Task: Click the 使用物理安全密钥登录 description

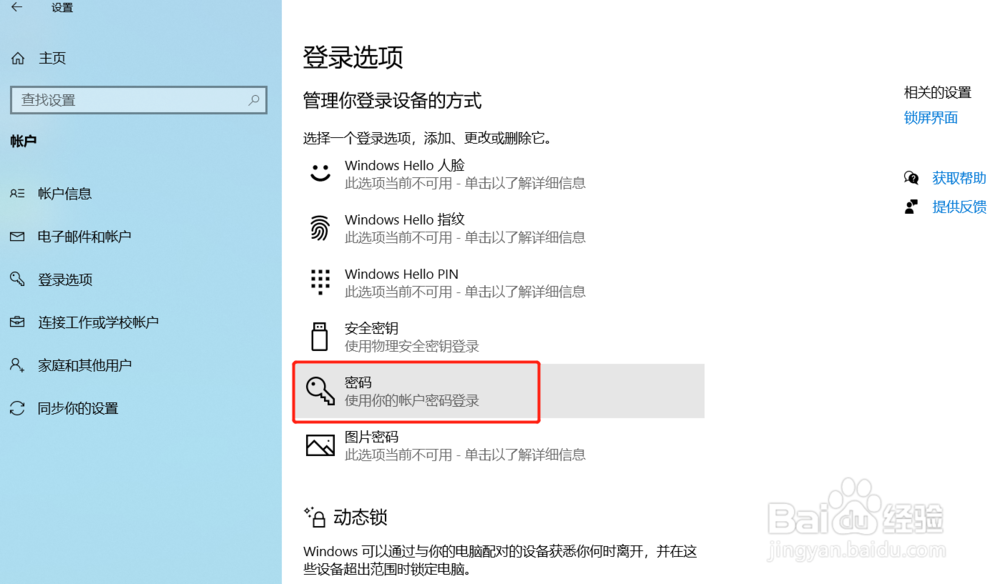Action: (412, 346)
